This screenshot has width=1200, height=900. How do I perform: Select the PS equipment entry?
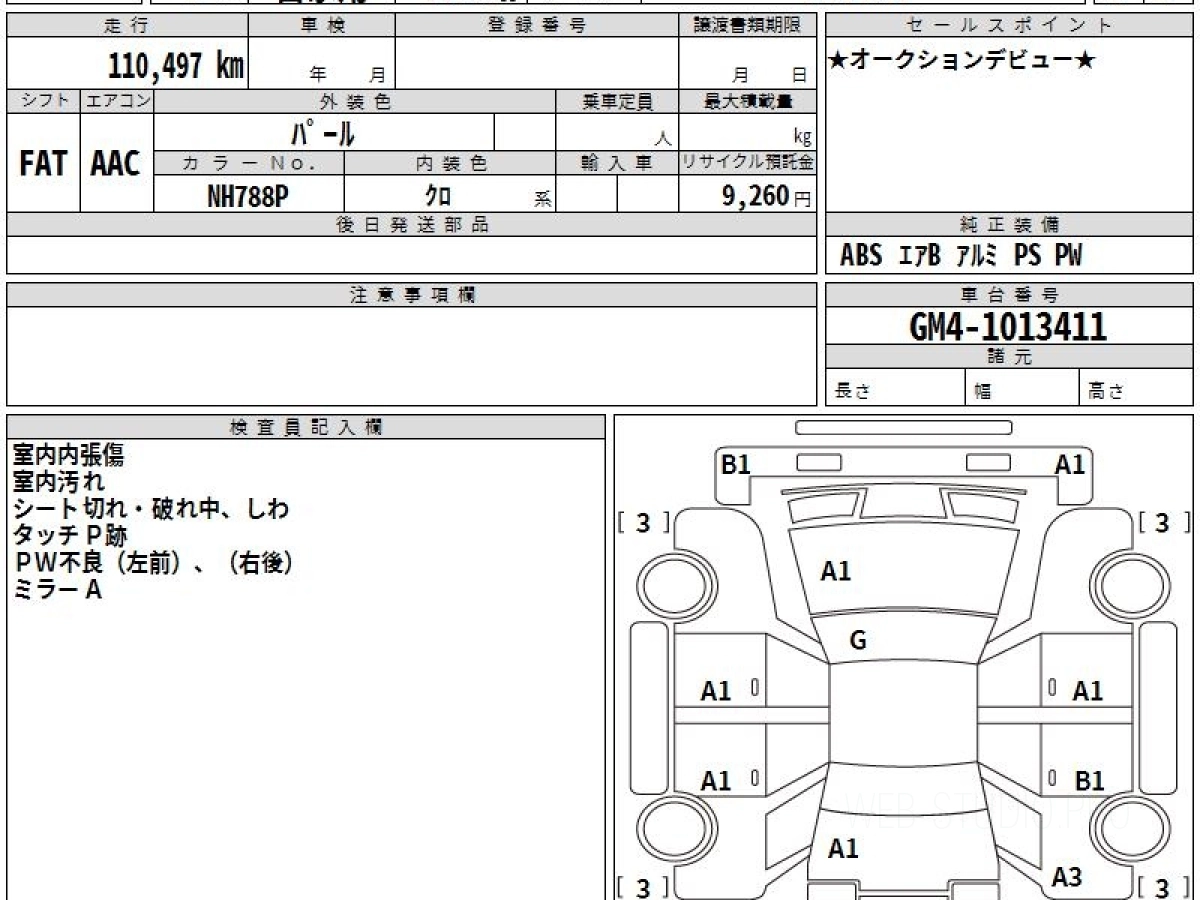(x=1027, y=256)
